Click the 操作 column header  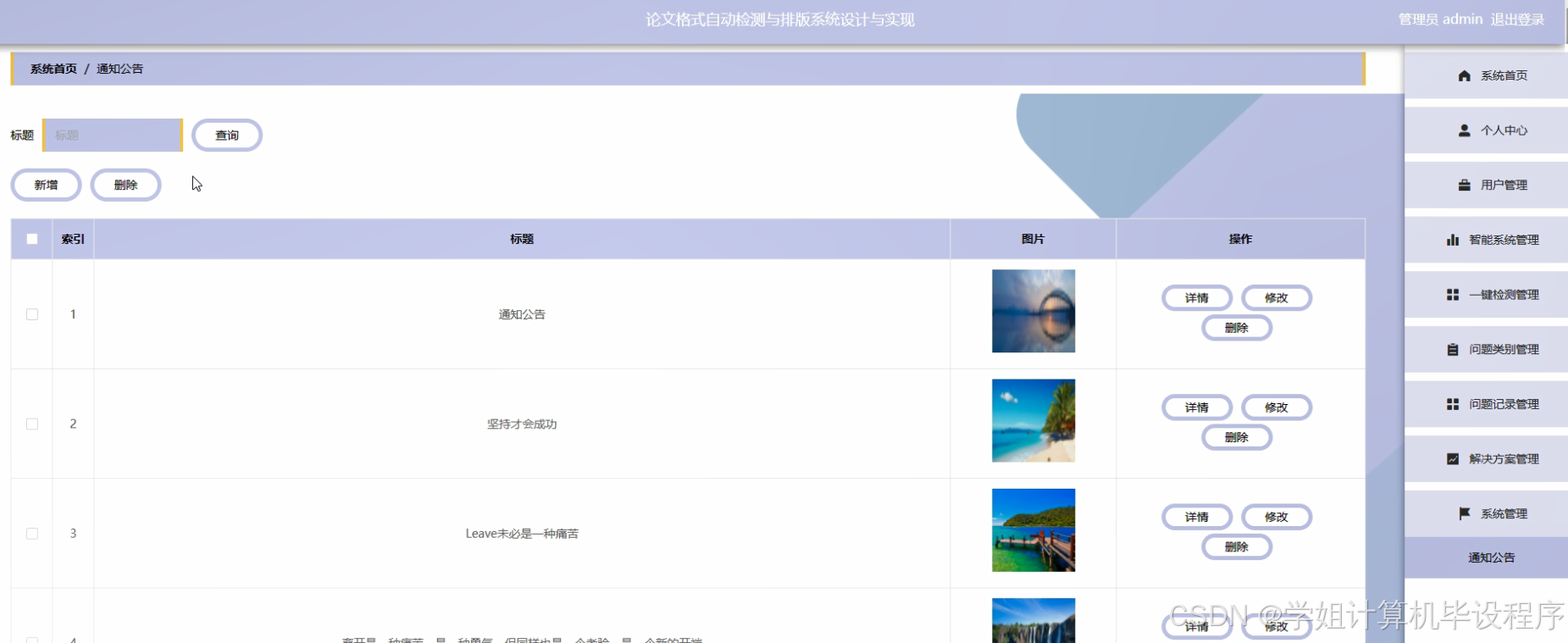[x=1240, y=239]
